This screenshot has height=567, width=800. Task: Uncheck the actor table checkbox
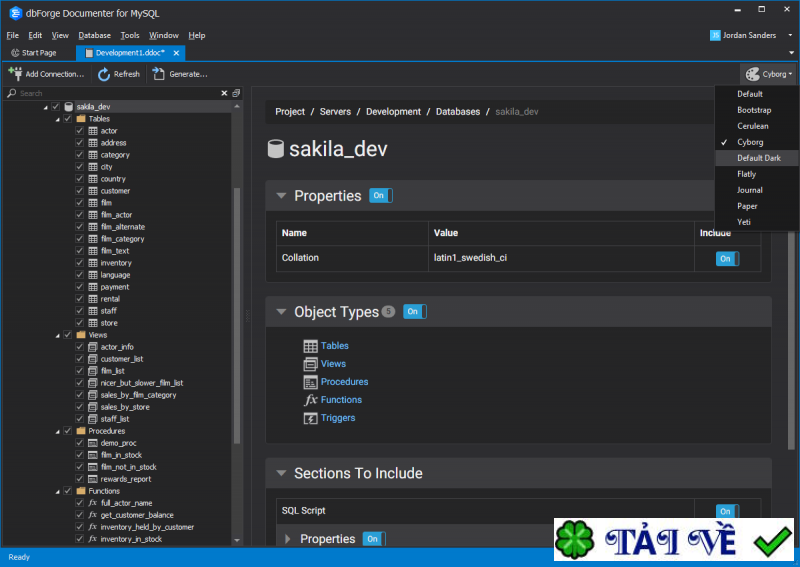tap(79, 131)
